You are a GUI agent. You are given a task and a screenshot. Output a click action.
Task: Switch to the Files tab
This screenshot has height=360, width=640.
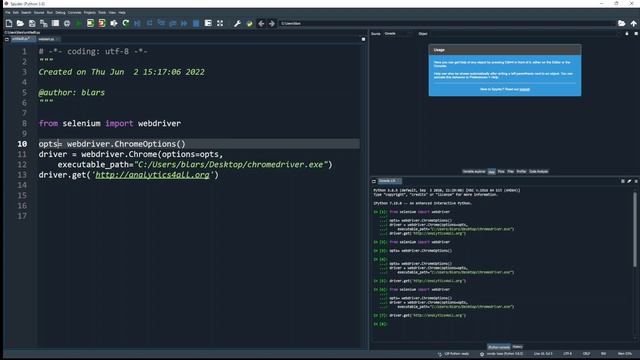[510, 171]
